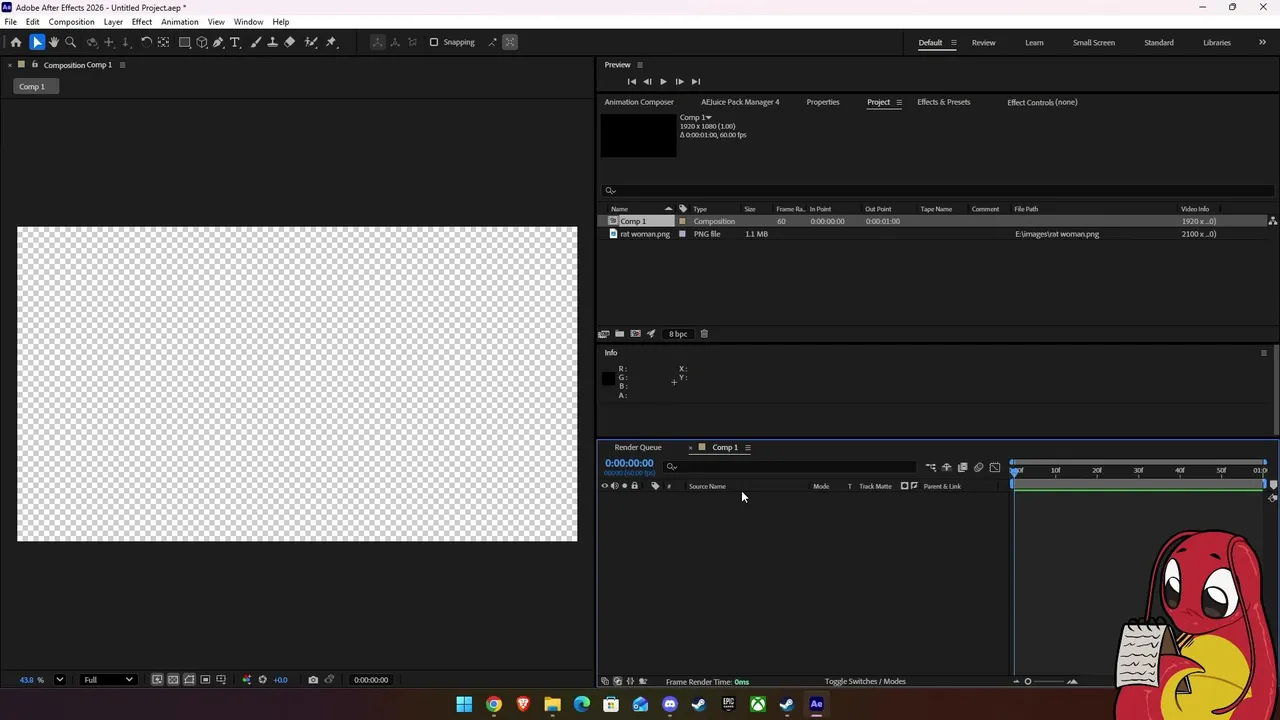Viewport: 1280px width, 720px height.
Task: Switch to Render Queue tab
Action: point(638,448)
